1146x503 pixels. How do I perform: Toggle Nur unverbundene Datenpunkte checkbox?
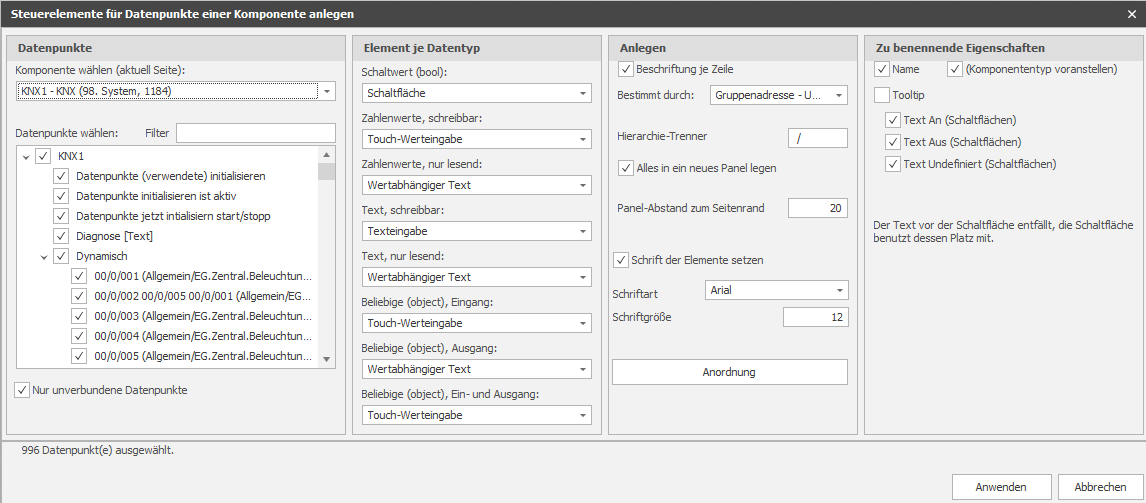tap(22, 390)
